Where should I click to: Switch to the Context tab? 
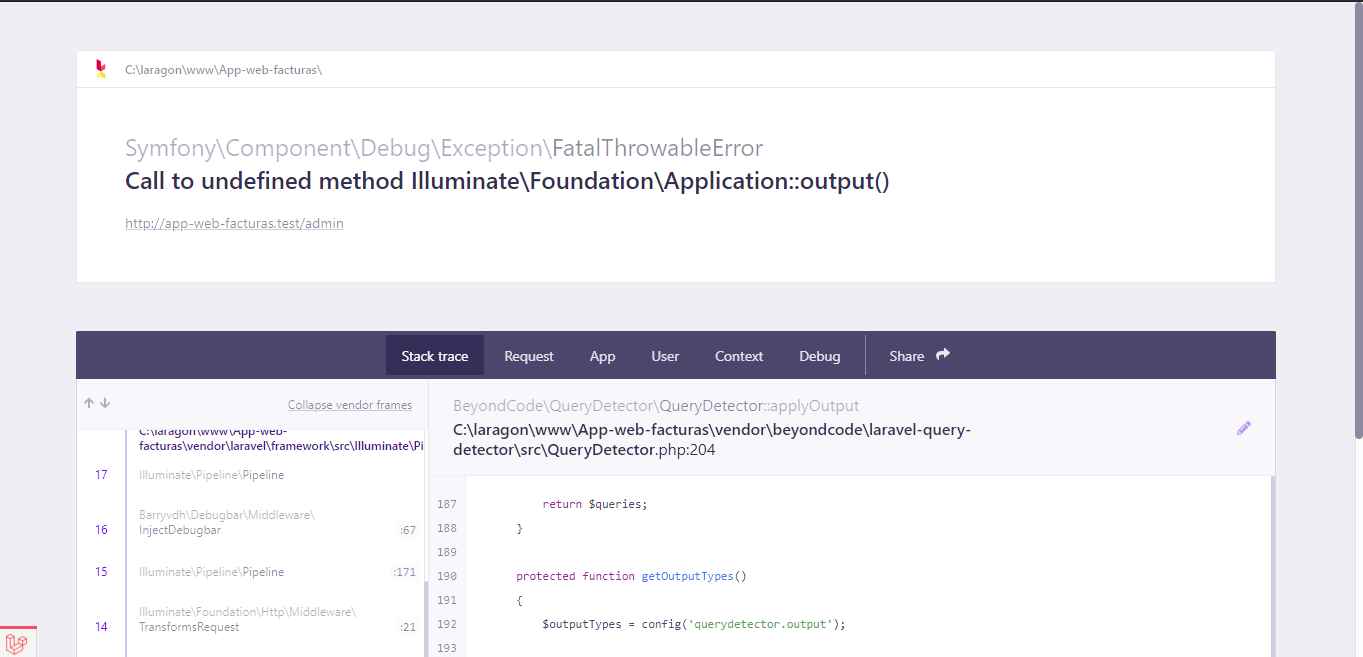tap(739, 356)
